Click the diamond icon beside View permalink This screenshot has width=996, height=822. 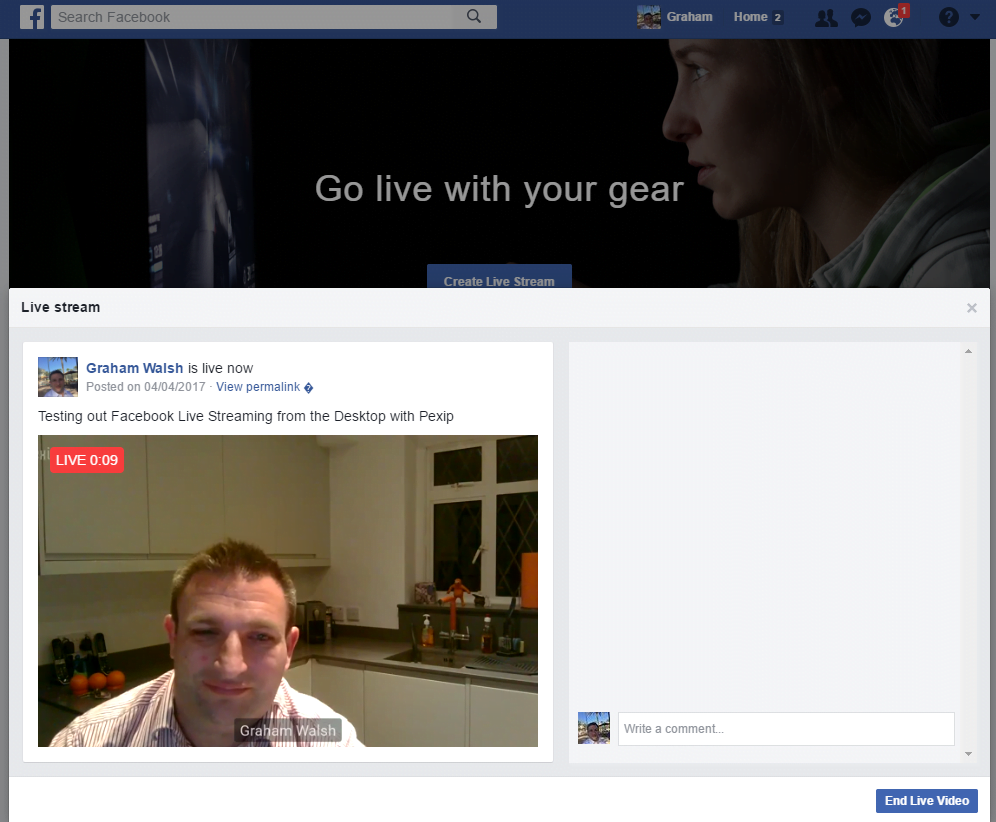[309, 387]
